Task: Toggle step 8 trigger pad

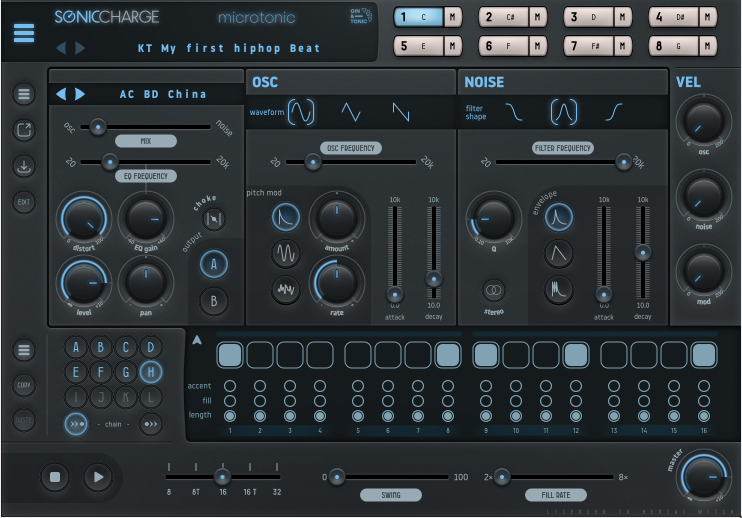Action: click(x=448, y=355)
